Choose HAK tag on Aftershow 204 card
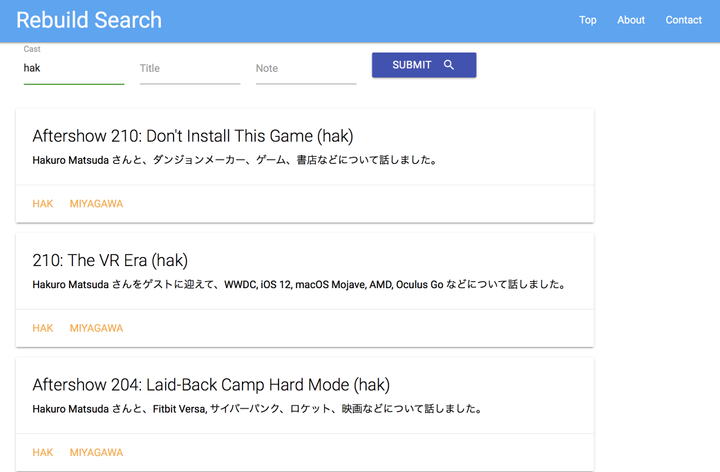 coord(43,452)
